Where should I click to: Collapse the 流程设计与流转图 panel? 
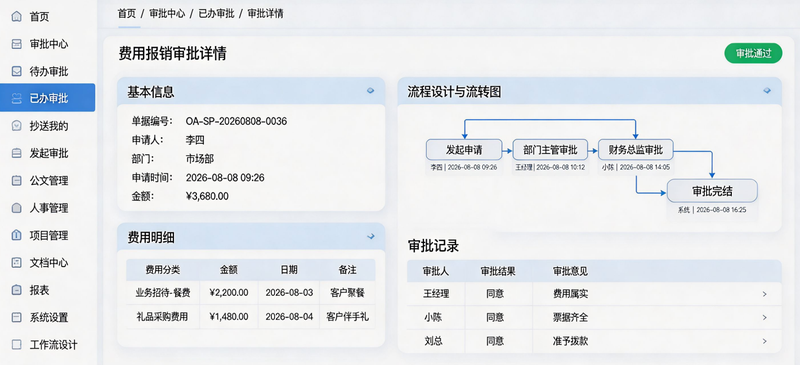tap(767, 90)
